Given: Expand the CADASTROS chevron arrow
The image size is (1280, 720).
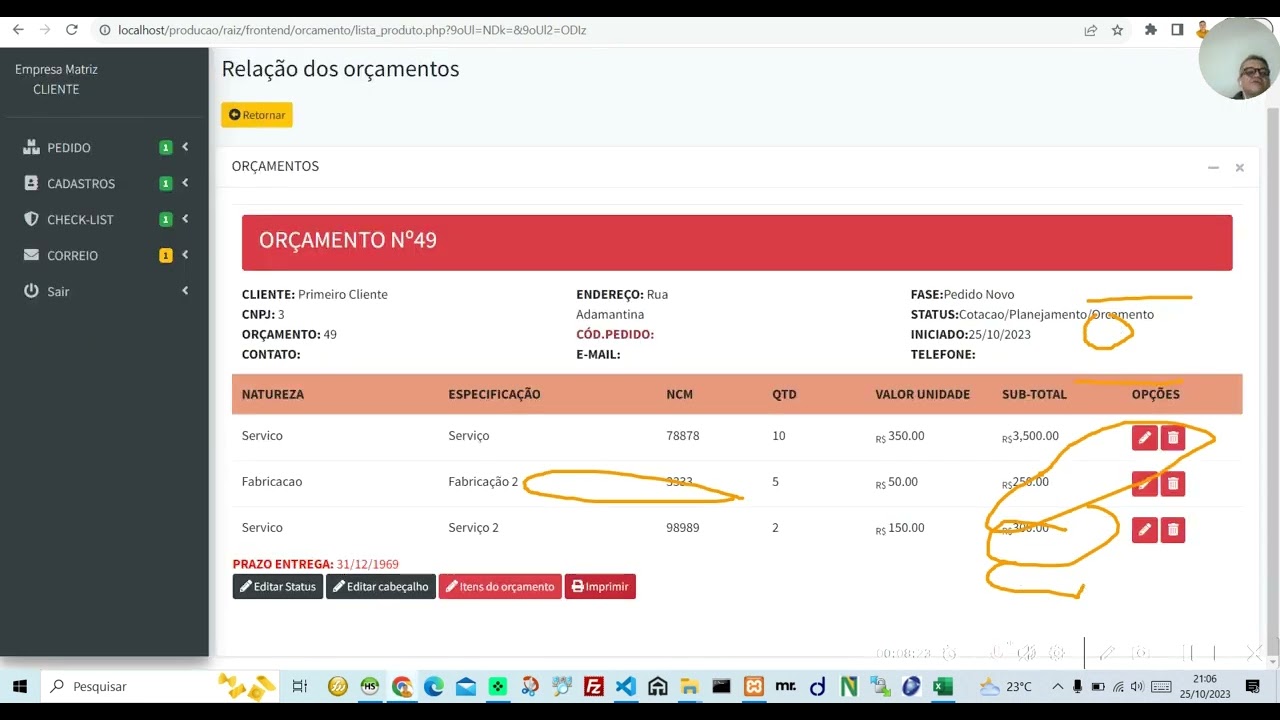Looking at the screenshot, I should click(x=185, y=183).
